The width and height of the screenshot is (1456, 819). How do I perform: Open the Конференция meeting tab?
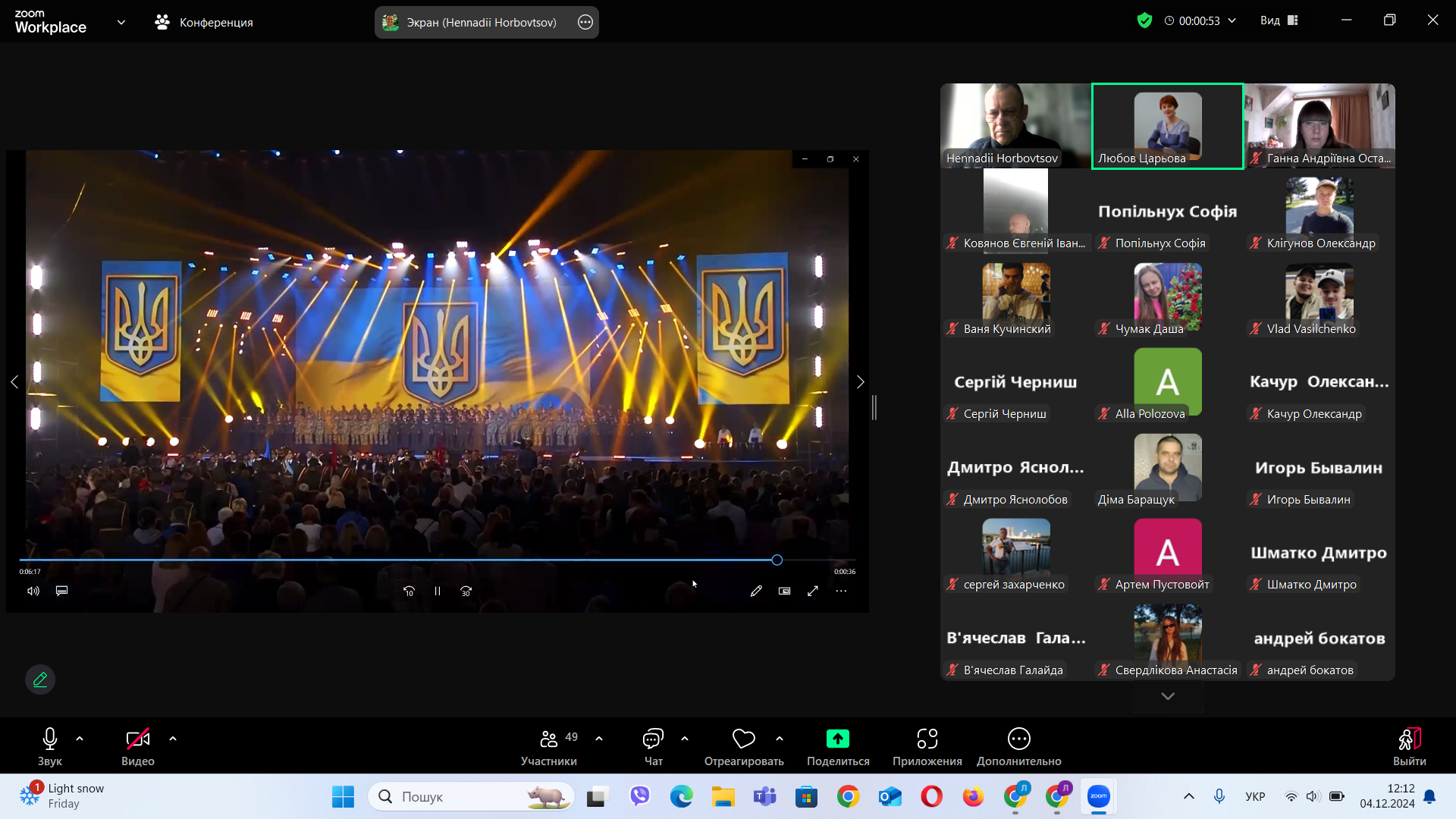tap(204, 22)
